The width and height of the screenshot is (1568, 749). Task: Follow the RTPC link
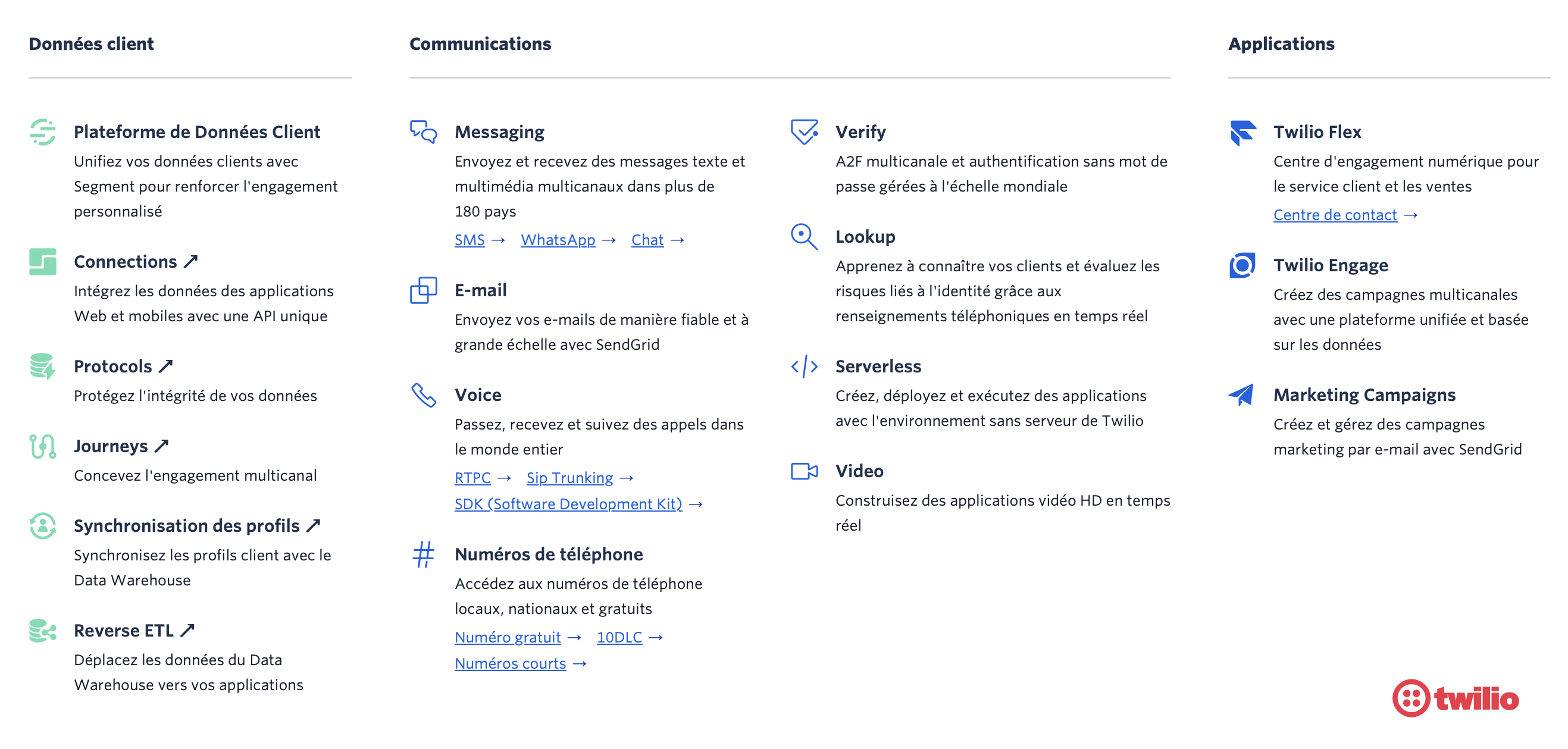point(472,478)
